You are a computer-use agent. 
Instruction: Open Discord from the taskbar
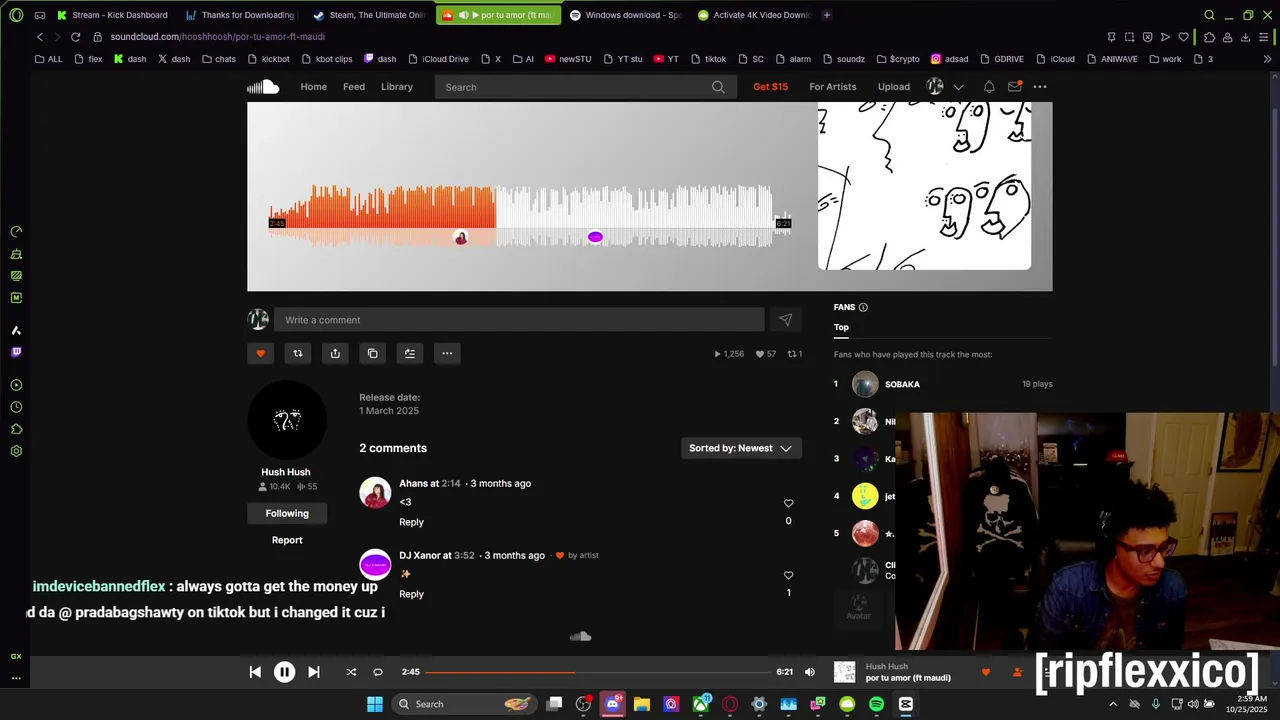click(613, 704)
